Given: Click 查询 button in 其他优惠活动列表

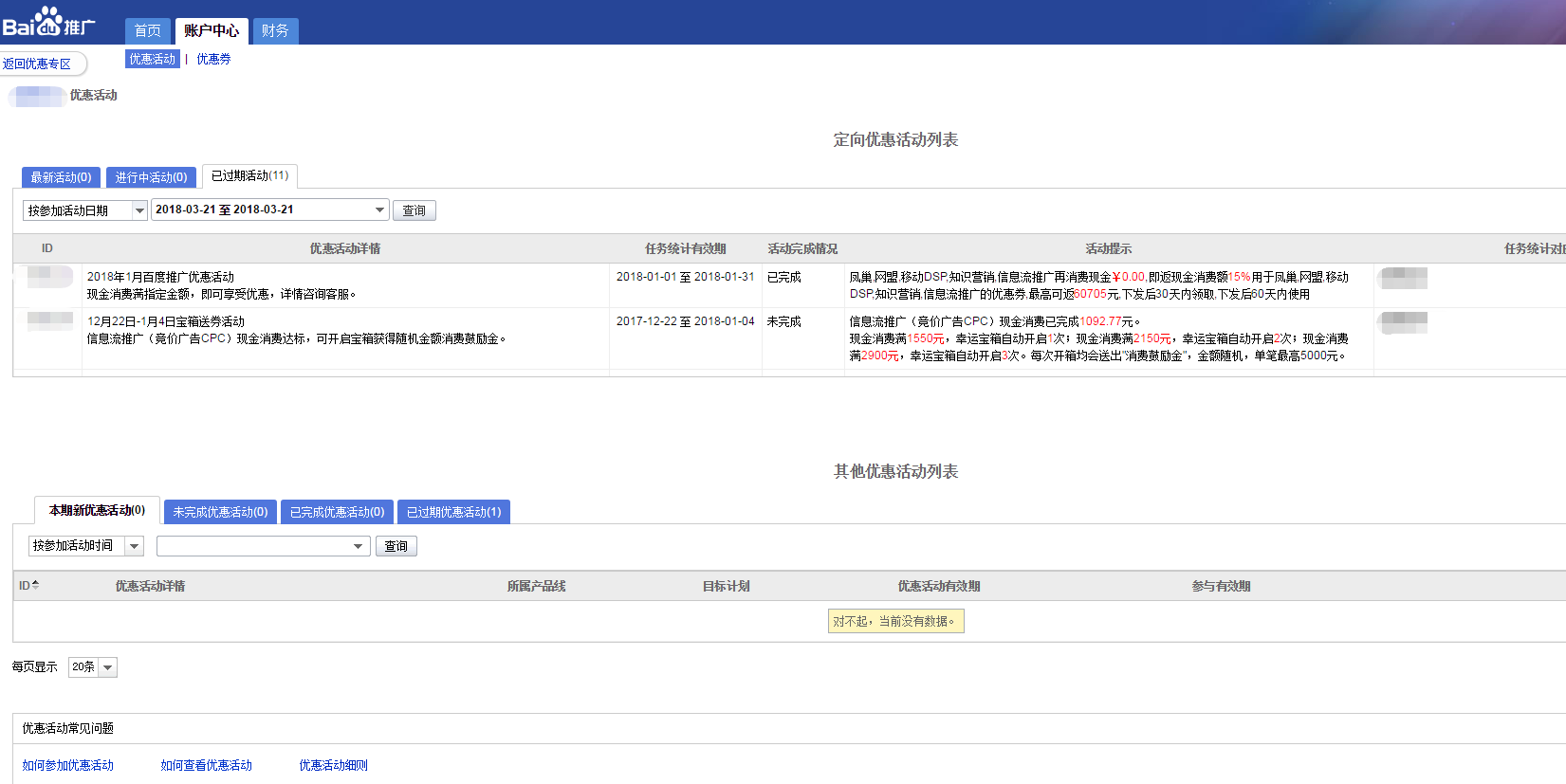Looking at the screenshot, I should click(396, 546).
